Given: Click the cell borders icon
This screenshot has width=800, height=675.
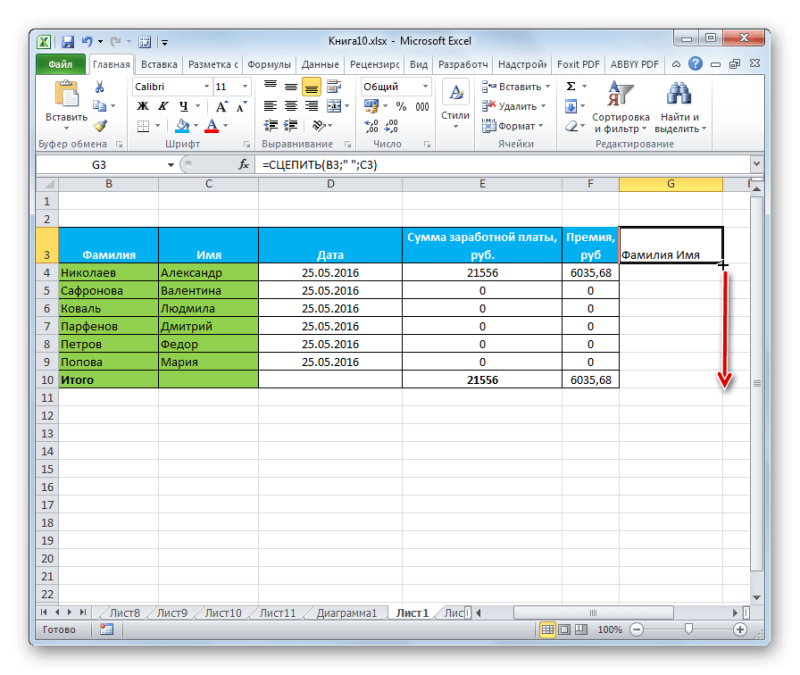Looking at the screenshot, I should pos(143,126).
